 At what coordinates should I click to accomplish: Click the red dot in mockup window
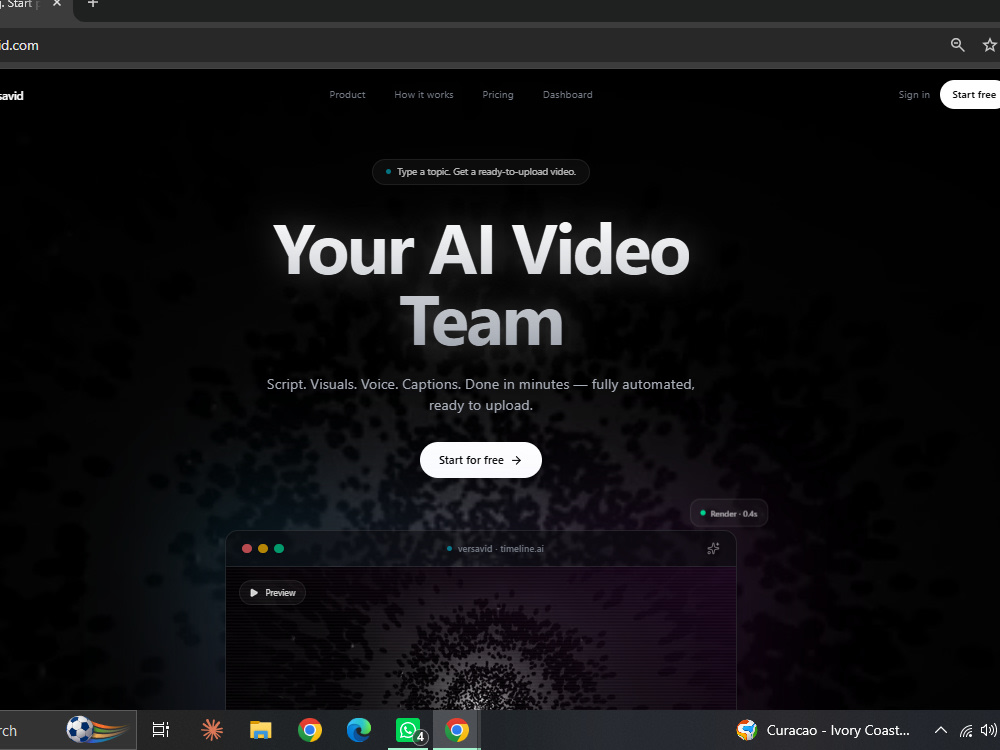point(247,548)
